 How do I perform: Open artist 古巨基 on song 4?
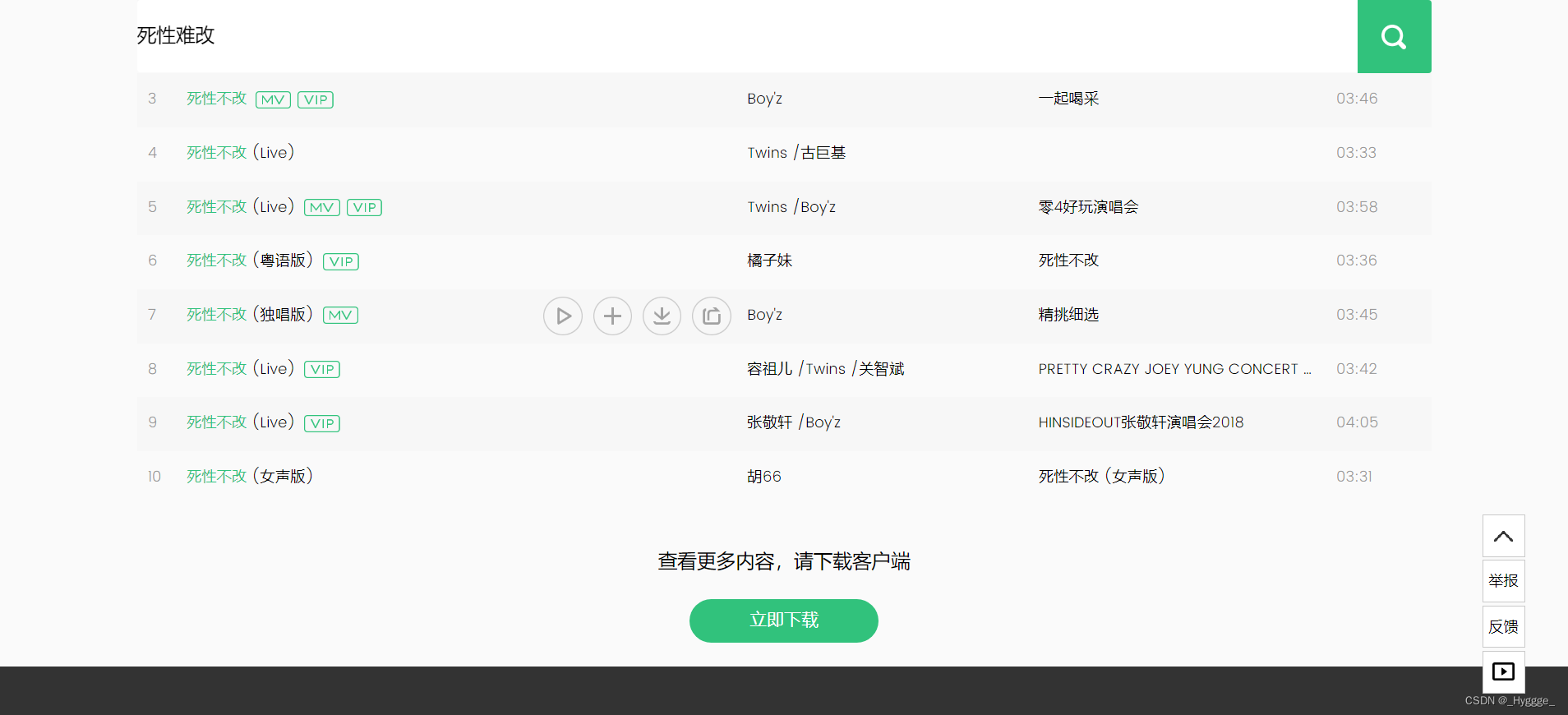pos(823,153)
